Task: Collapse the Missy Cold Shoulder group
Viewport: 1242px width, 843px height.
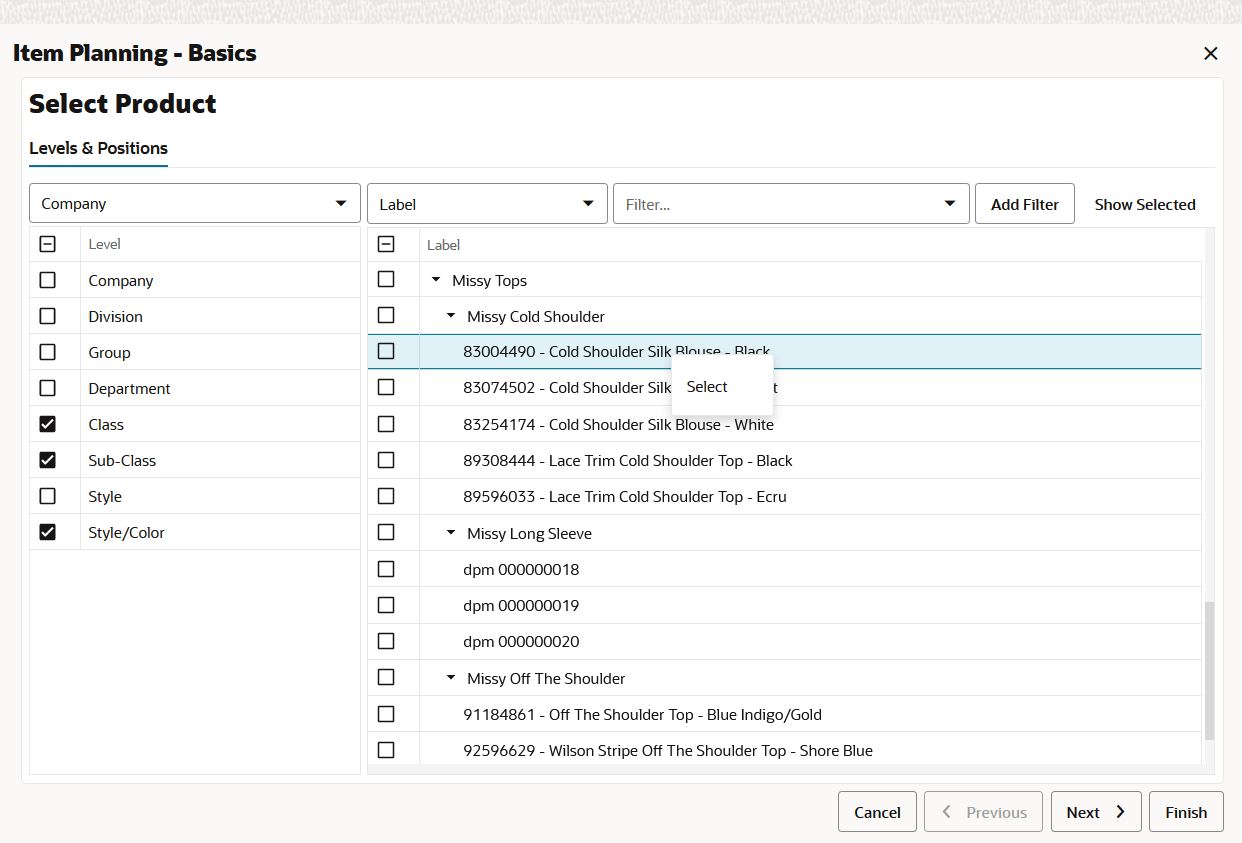Action: click(449, 316)
